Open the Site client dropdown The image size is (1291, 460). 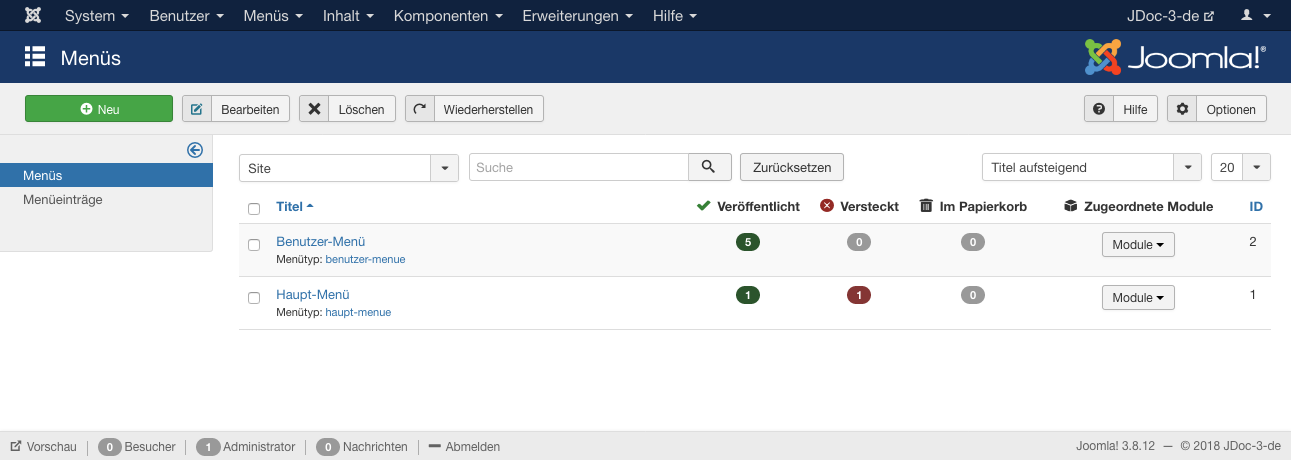point(349,168)
